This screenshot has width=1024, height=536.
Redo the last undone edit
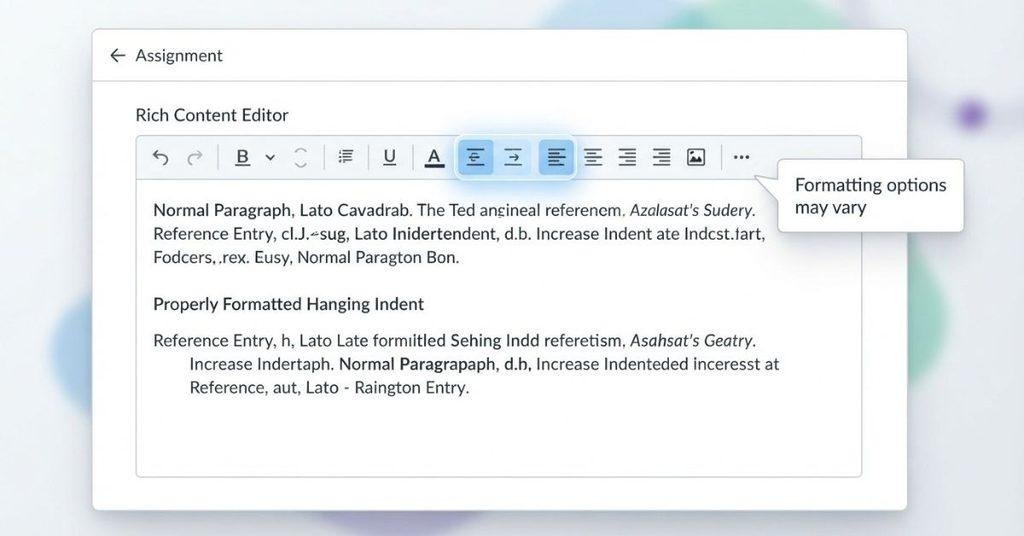[x=195, y=157]
